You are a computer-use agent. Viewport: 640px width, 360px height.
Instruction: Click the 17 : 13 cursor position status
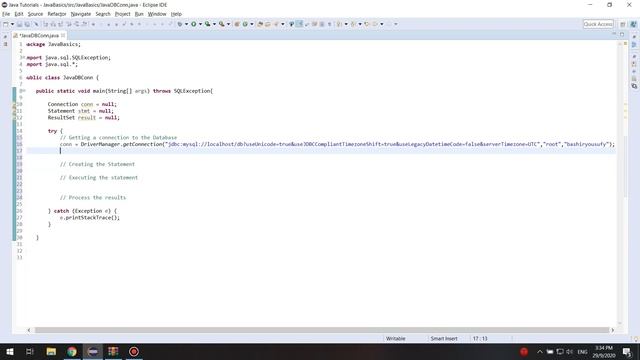point(480,338)
